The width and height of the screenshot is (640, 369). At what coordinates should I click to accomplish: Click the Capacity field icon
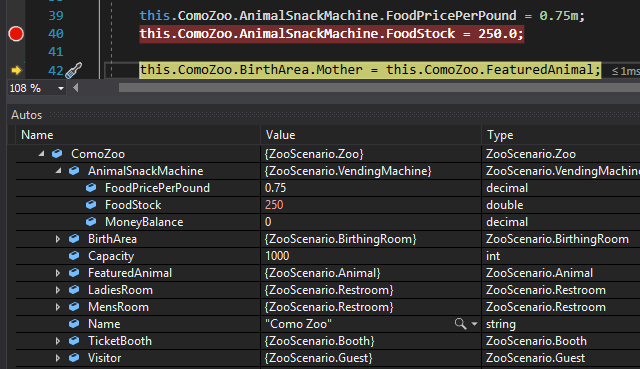tap(74, 256)
